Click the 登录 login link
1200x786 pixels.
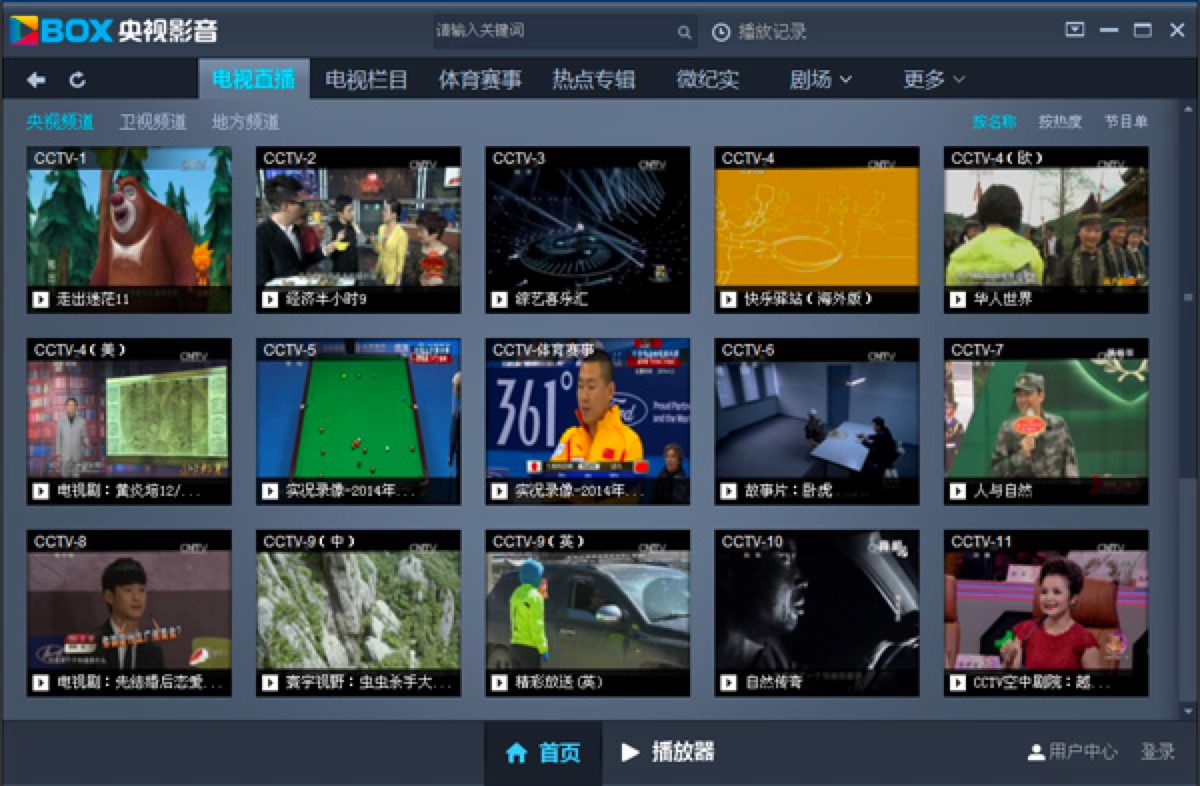[x=1158, y=752]
